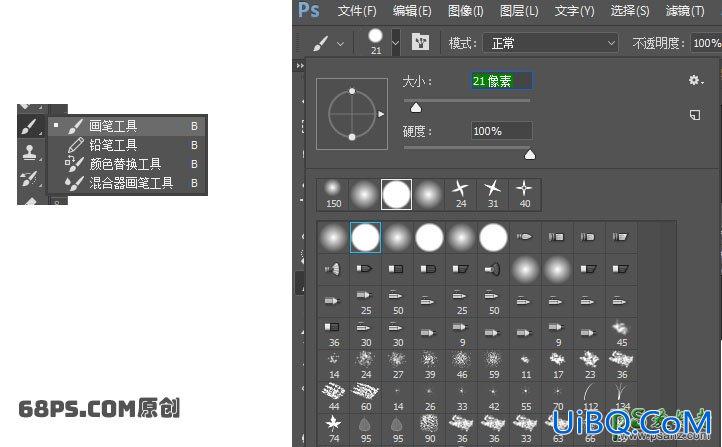Click the 大小 21 像素 size field

(501, 81)
